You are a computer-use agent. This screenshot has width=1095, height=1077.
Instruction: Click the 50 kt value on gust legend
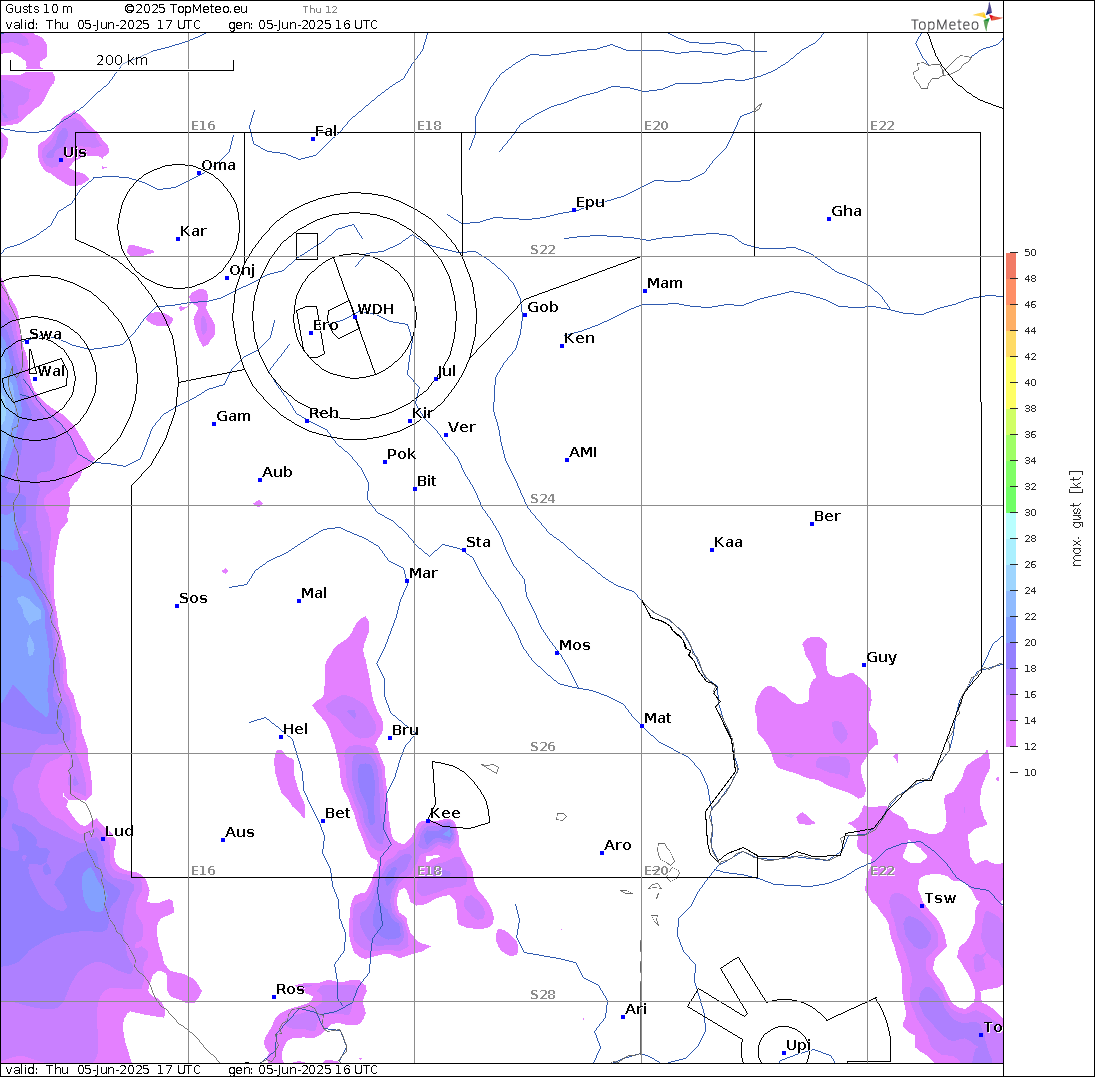click(x=1030, y=253)
